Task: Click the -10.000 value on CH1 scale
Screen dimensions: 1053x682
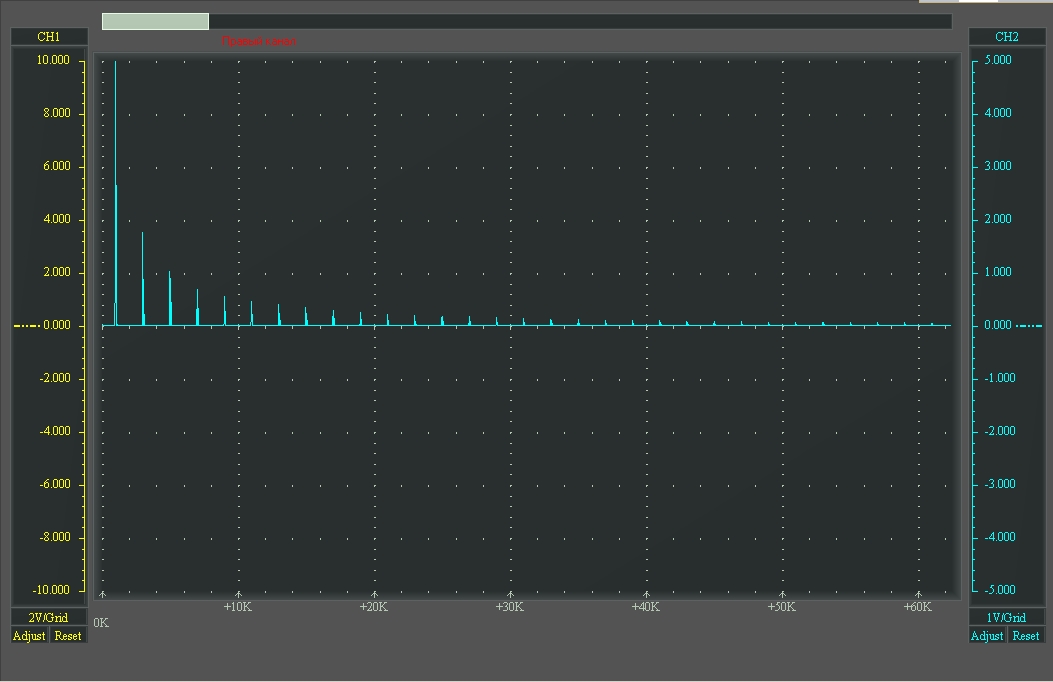Action: pos(52,590)
